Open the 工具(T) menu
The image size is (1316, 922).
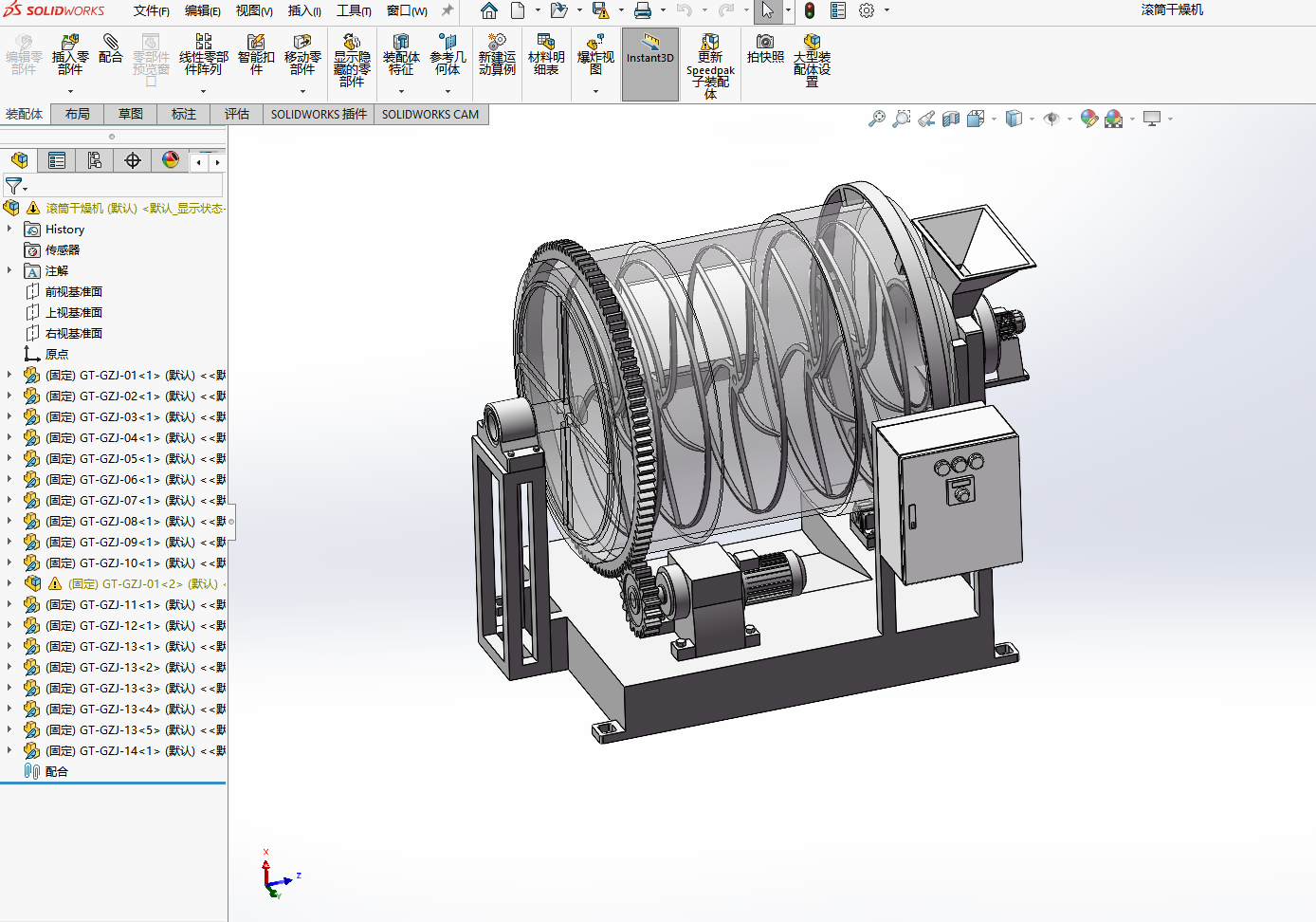(x=354, y=10)
